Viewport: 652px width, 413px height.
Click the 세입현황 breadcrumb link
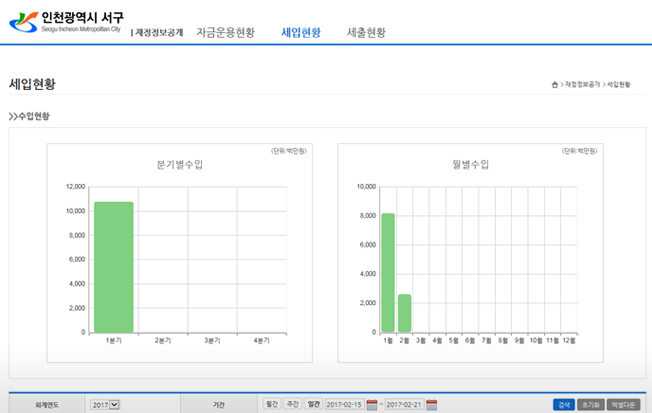point(619,84)
